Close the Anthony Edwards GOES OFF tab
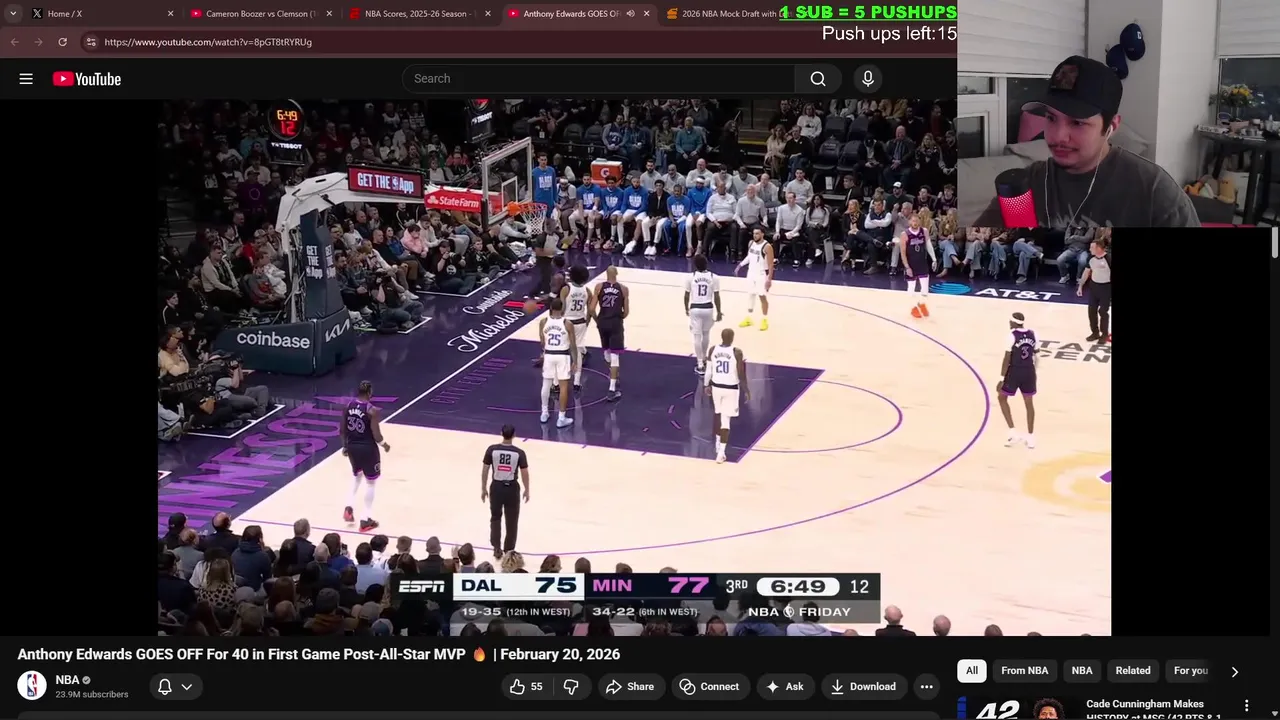 click(646, 13)
